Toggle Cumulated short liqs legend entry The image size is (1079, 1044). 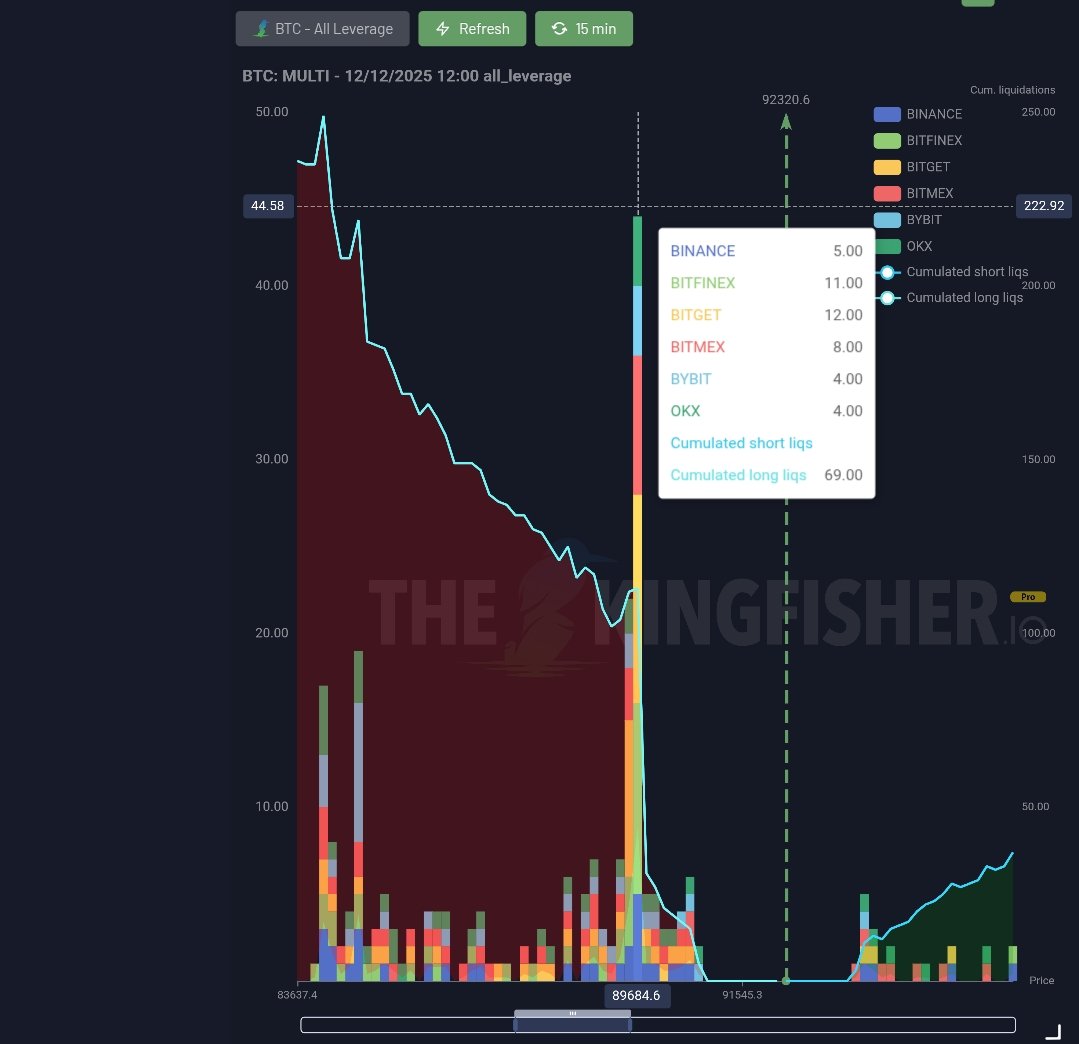click(x=952, y=272)
